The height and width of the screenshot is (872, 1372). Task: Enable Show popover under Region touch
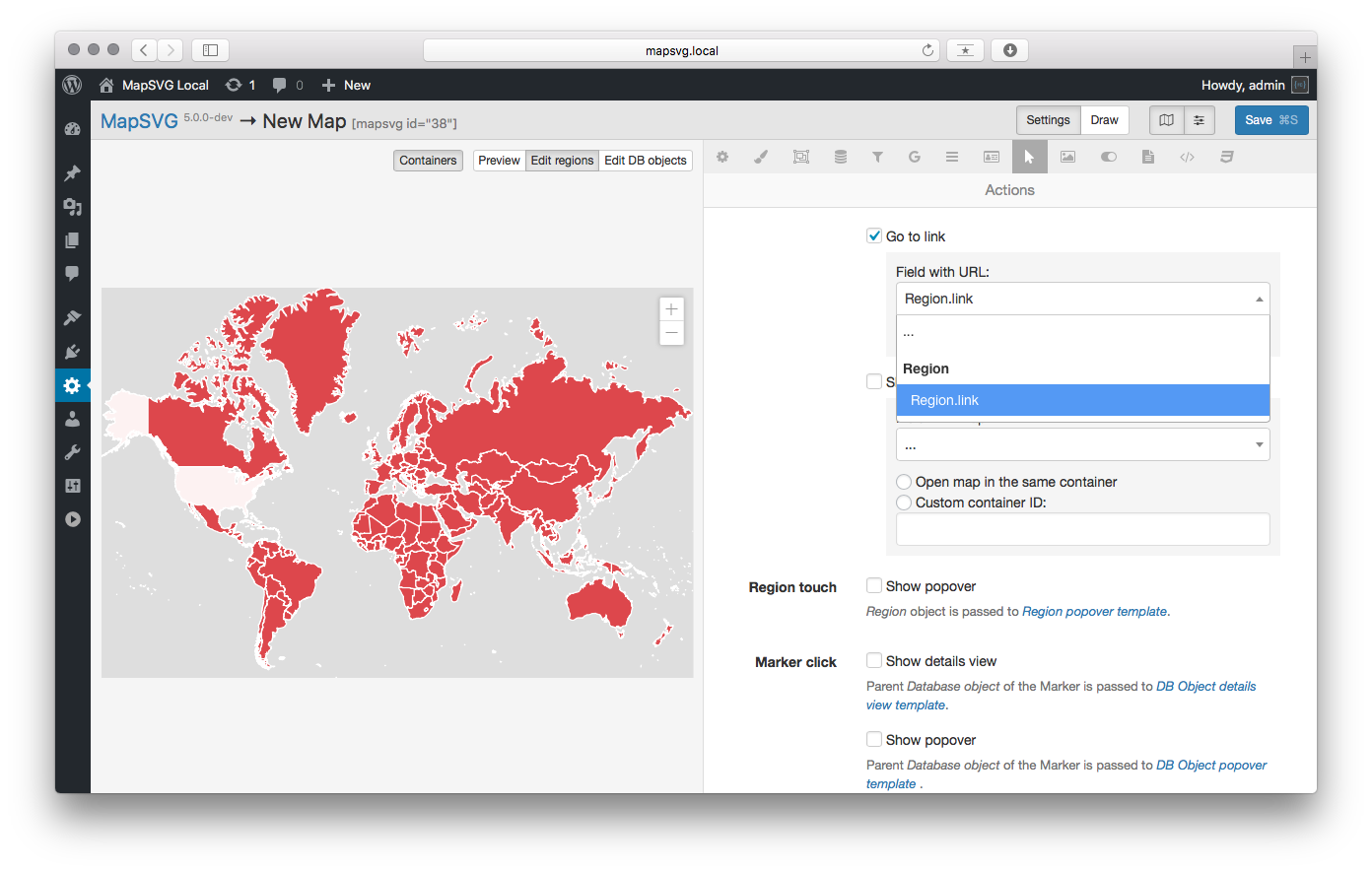click(x=874, y=585)
